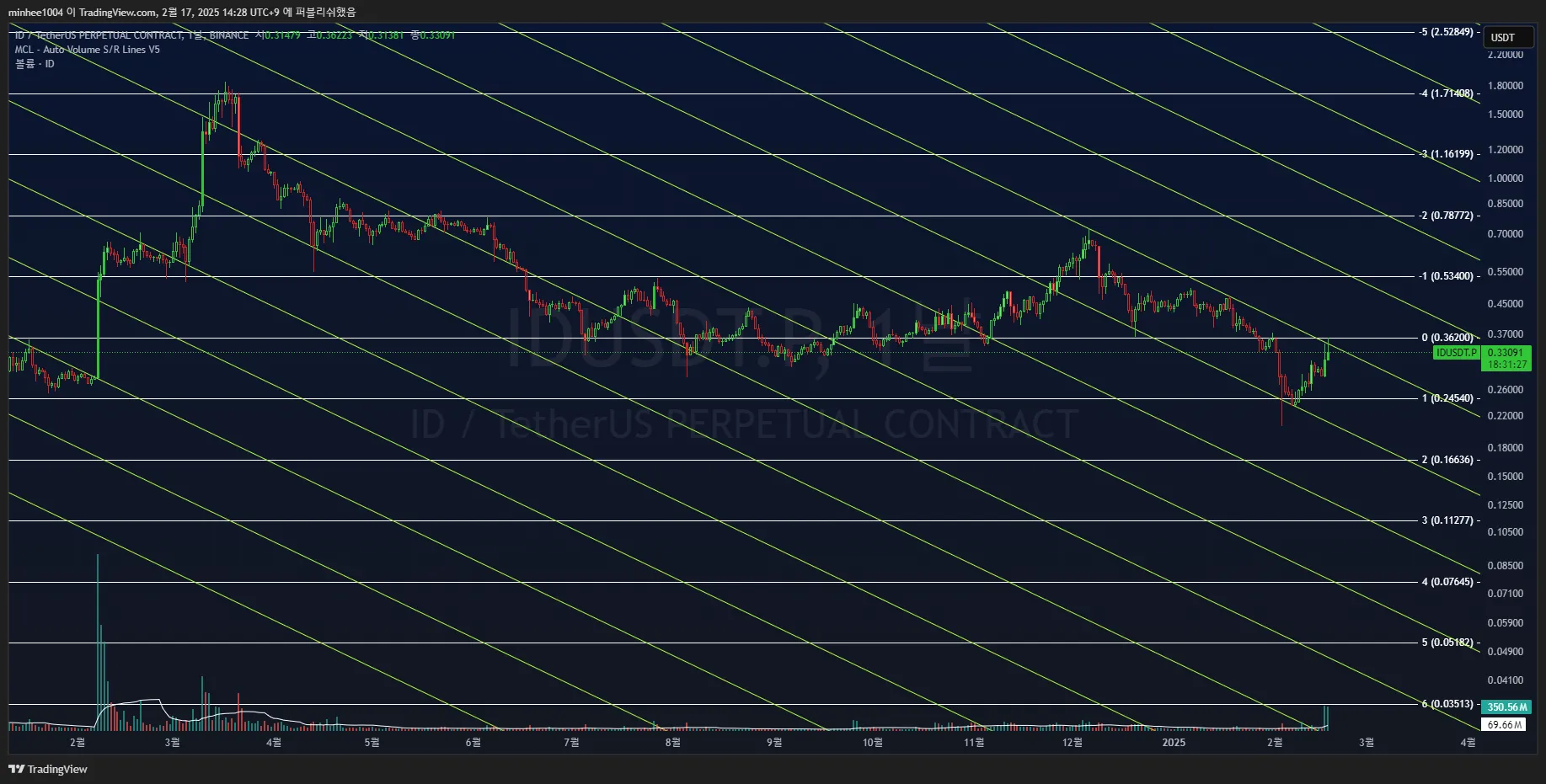
Task: Select the 볼륨 · ID volume indicator label
Action: (35, 64)
